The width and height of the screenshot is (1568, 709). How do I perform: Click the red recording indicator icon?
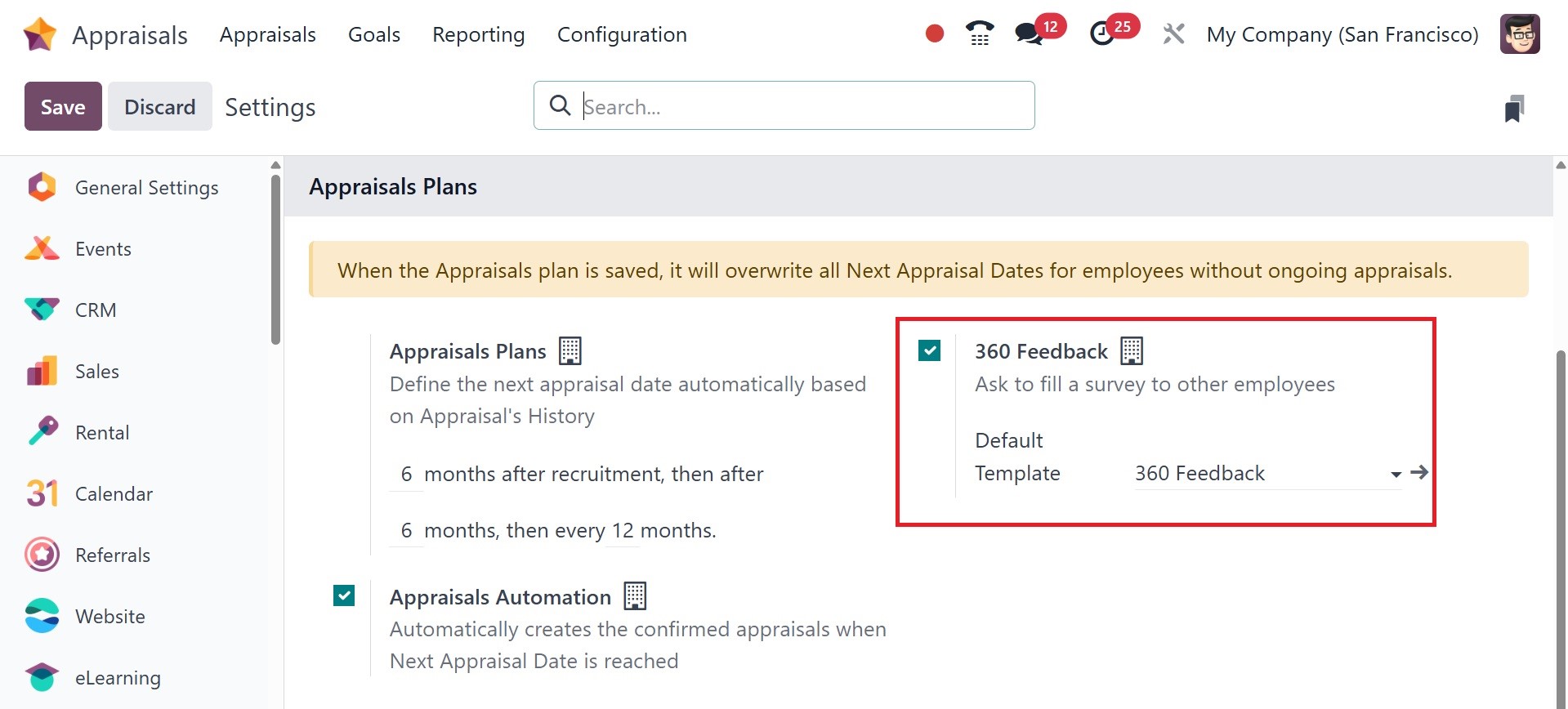click(x=935, y=34)
